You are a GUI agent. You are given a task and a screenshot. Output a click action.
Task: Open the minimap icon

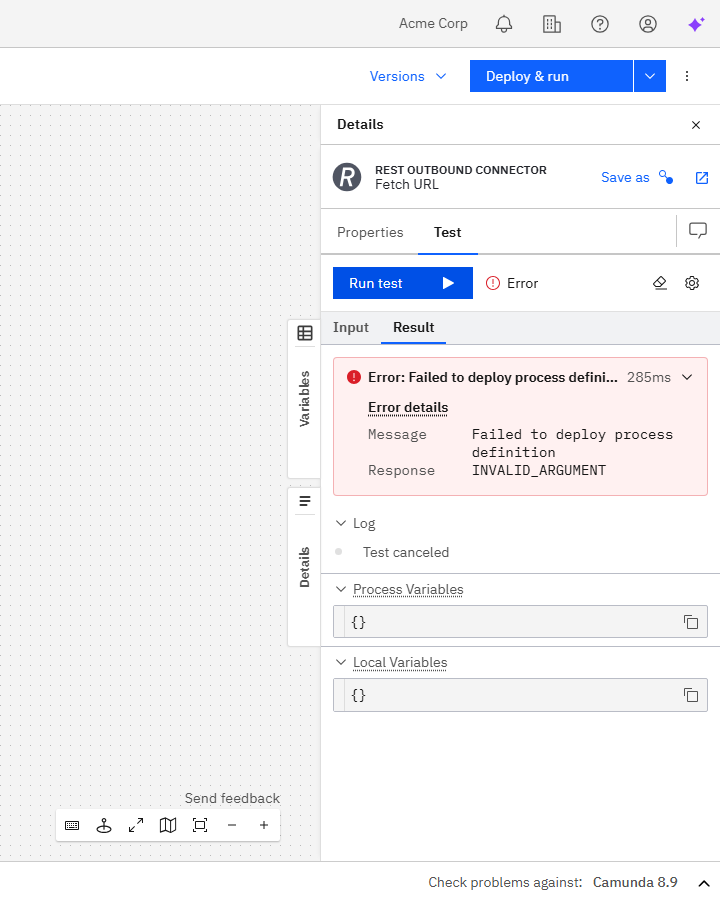pos(168,825)
